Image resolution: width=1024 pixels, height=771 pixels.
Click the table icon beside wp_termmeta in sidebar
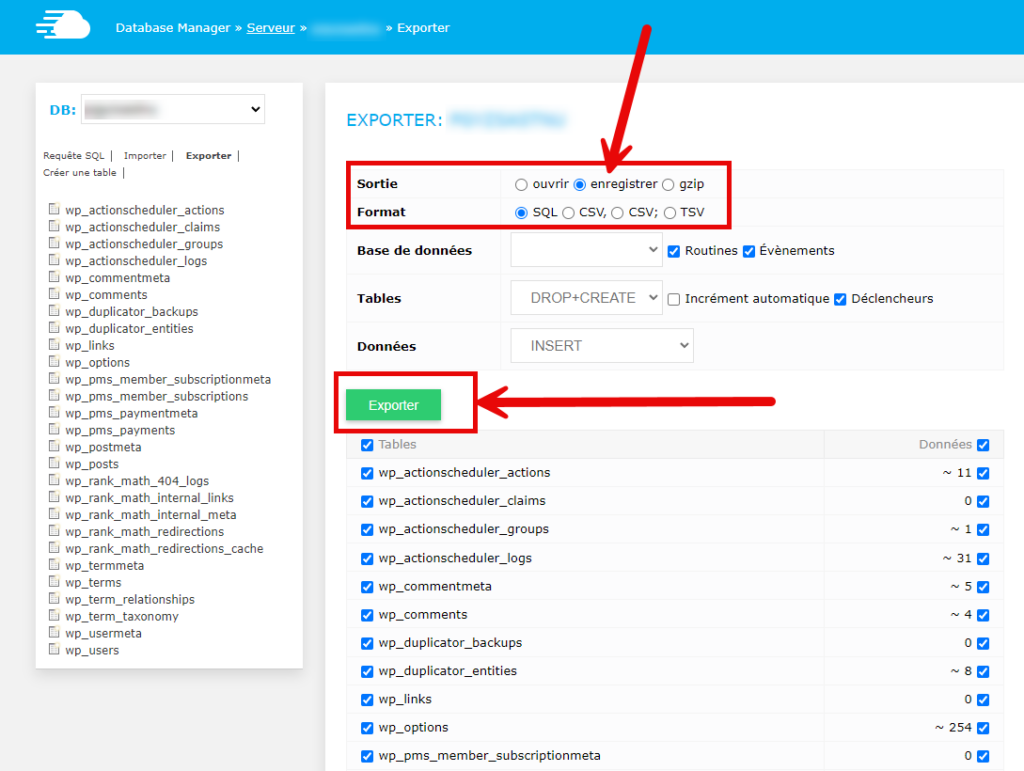54,565
